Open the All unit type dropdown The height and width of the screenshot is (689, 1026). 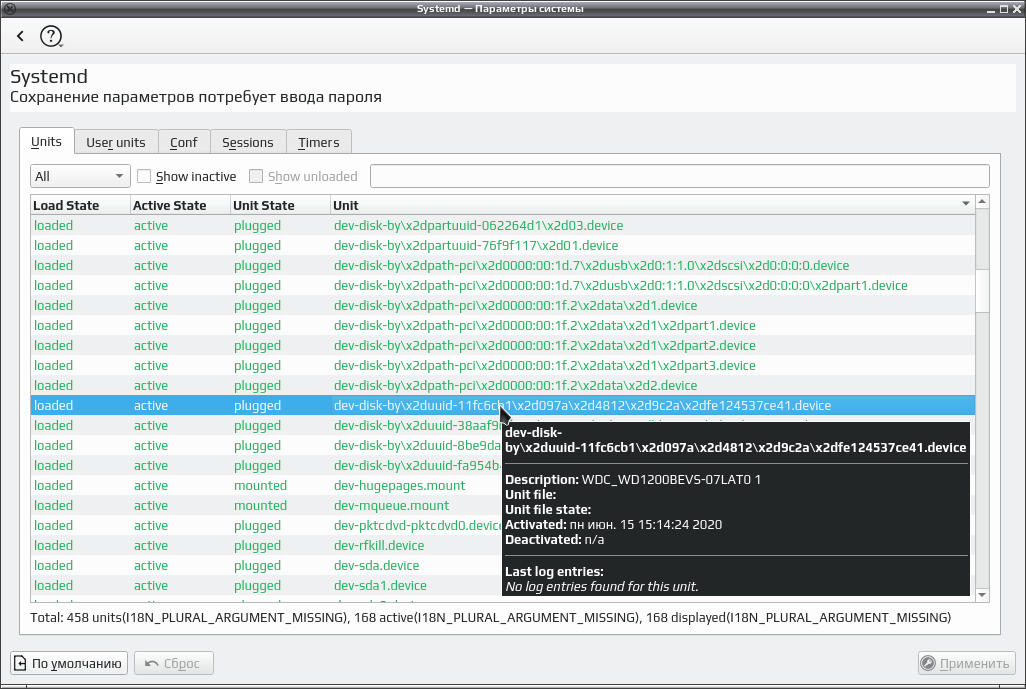(x=80, y=176)
